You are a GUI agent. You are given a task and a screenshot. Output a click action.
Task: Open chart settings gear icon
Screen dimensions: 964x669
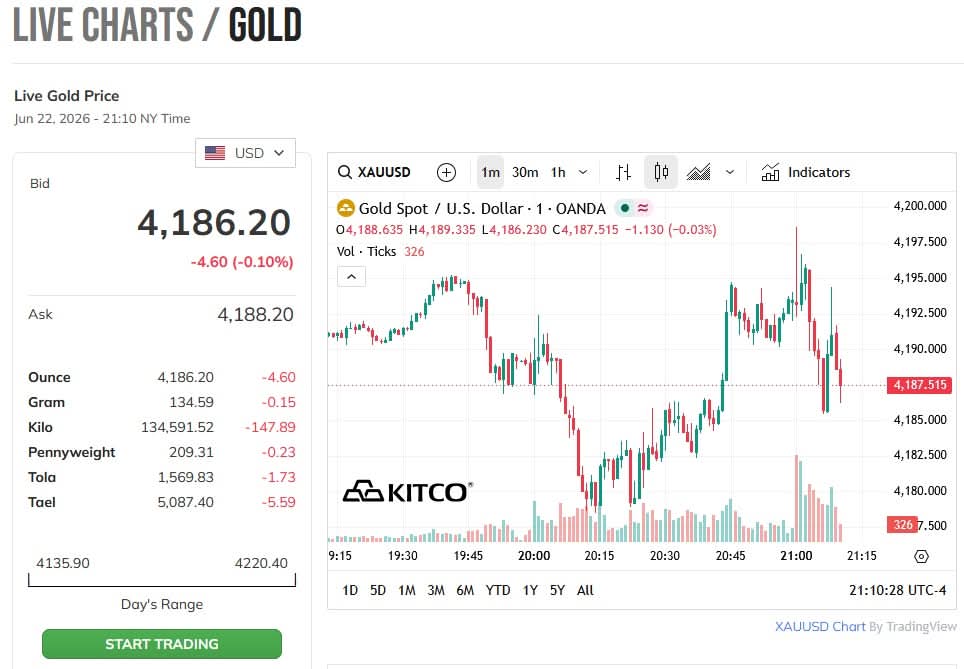[x=921, y=556]
